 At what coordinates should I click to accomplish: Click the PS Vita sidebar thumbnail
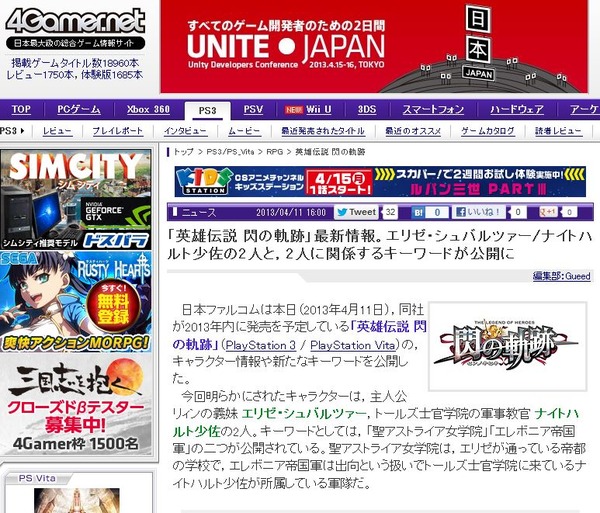click(77, 500)
